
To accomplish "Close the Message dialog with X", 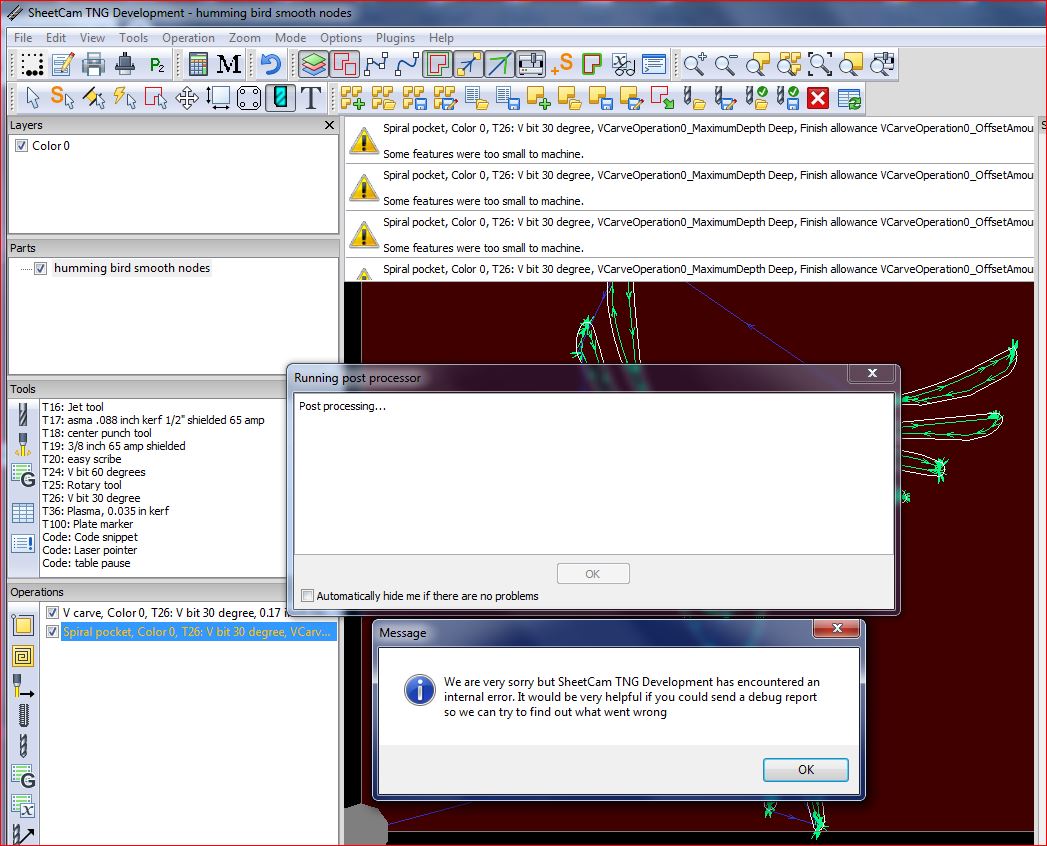I will point(837,628).
